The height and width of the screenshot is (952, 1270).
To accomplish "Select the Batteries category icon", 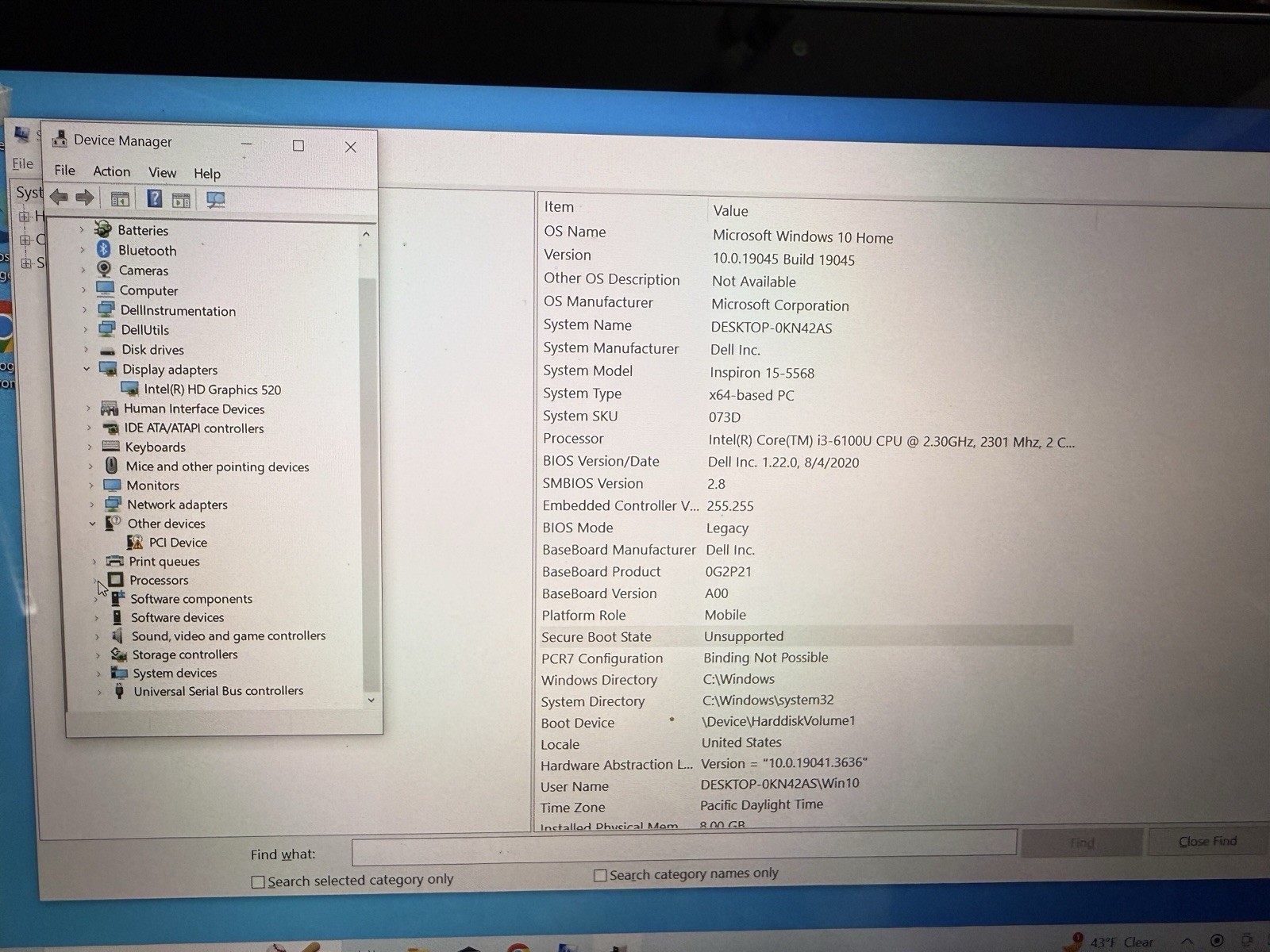I will point(103,229).
